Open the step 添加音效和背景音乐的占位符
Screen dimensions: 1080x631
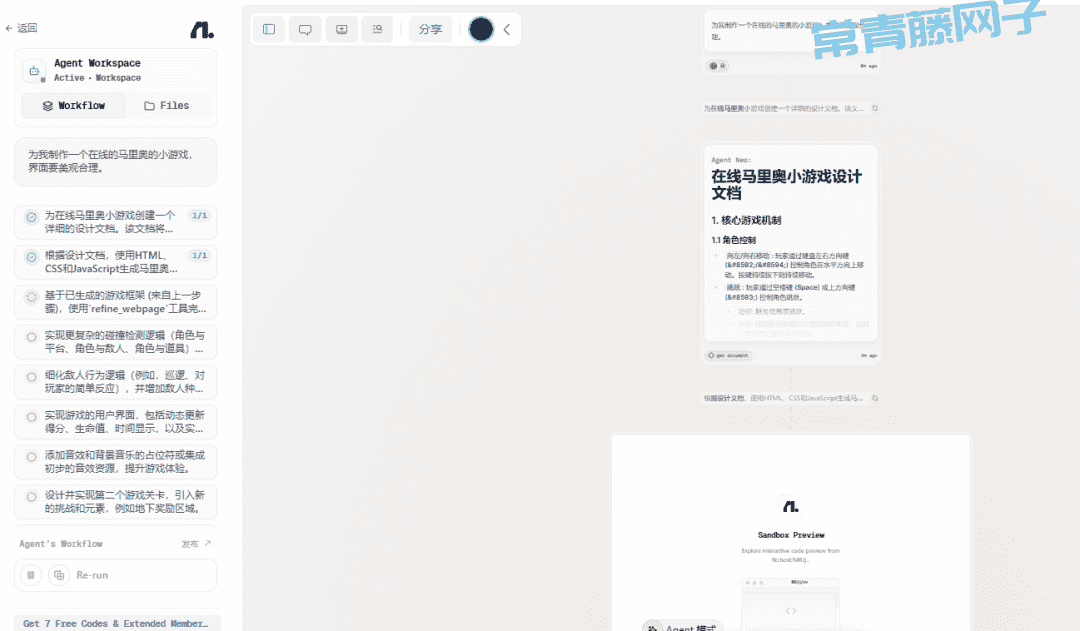click(116, 462)
